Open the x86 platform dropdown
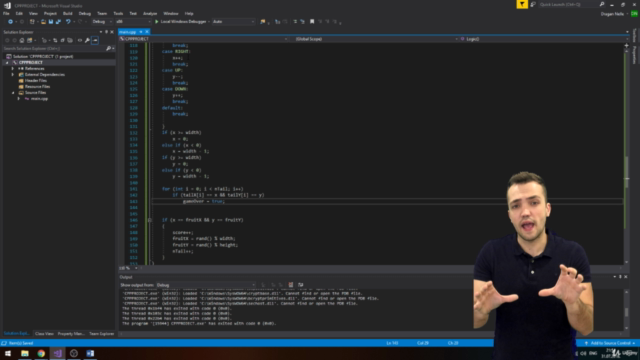 tap(133, 22)
